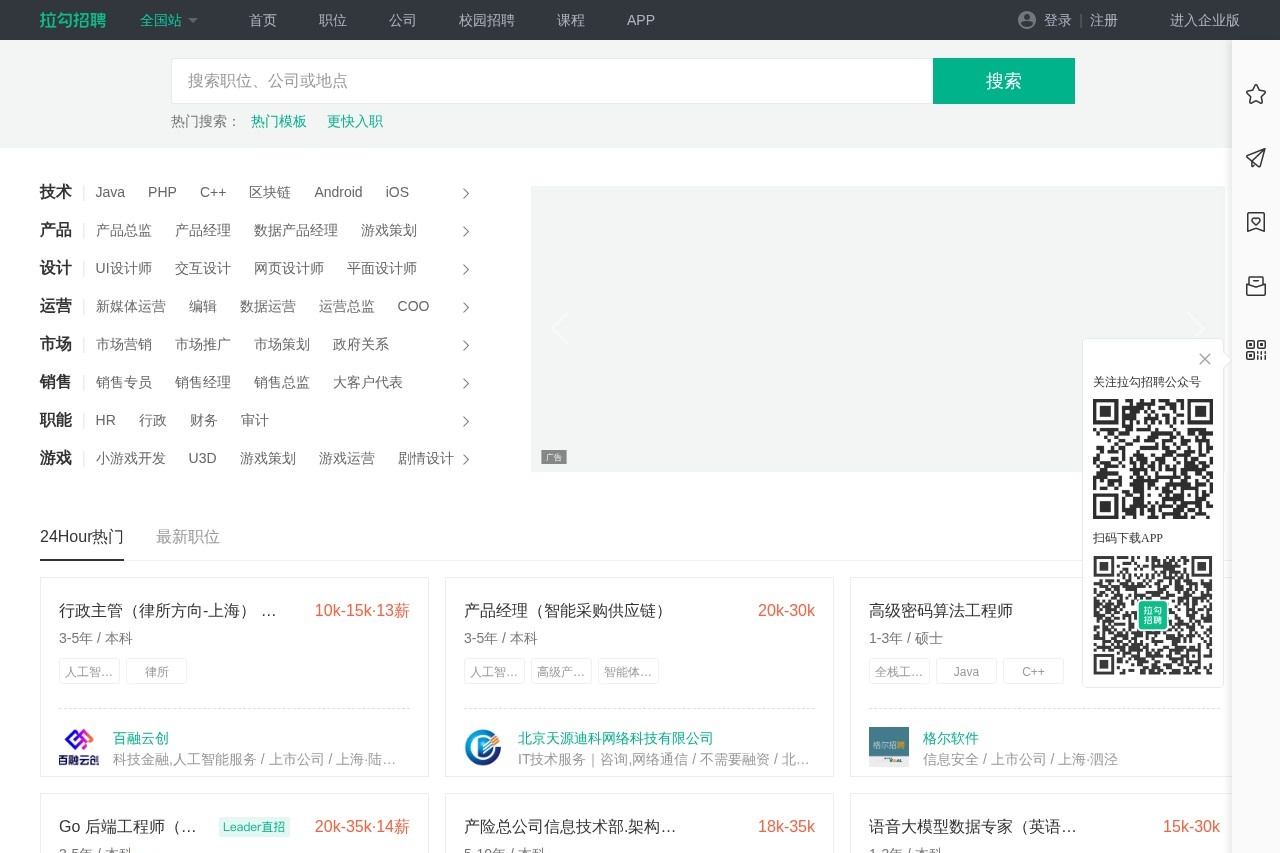The height and width of the screenshot is (853, 1280).
Task: Expand the 技术 category arrow
Action: 466,193
